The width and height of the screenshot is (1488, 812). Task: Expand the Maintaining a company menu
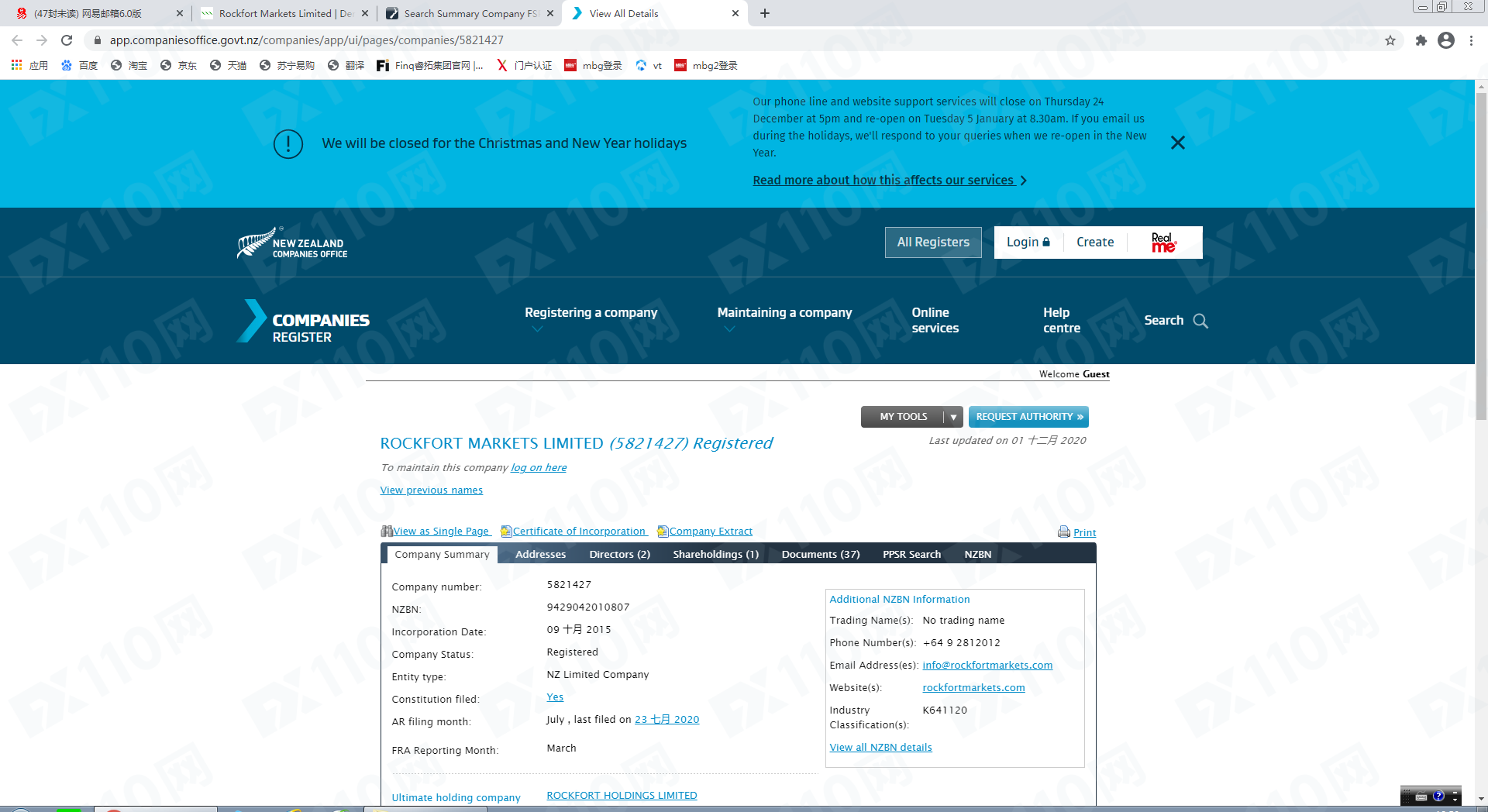(784, 320)
